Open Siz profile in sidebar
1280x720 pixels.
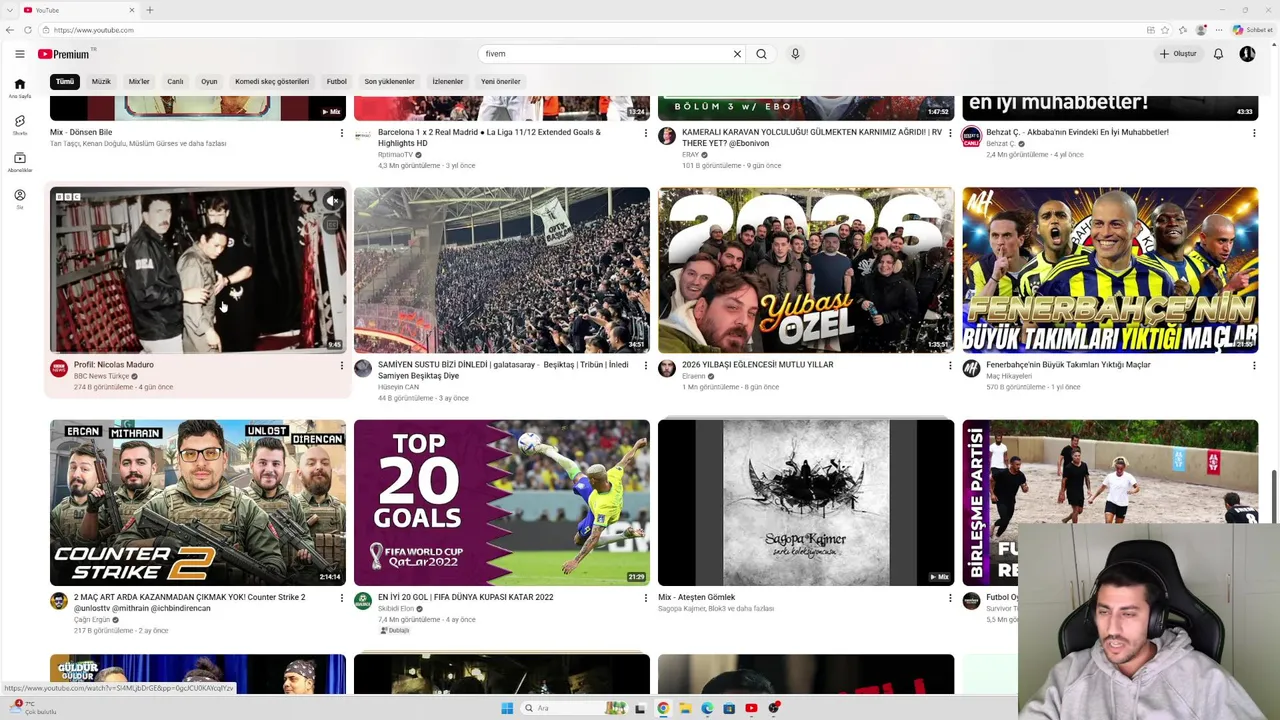coord(19,199)
